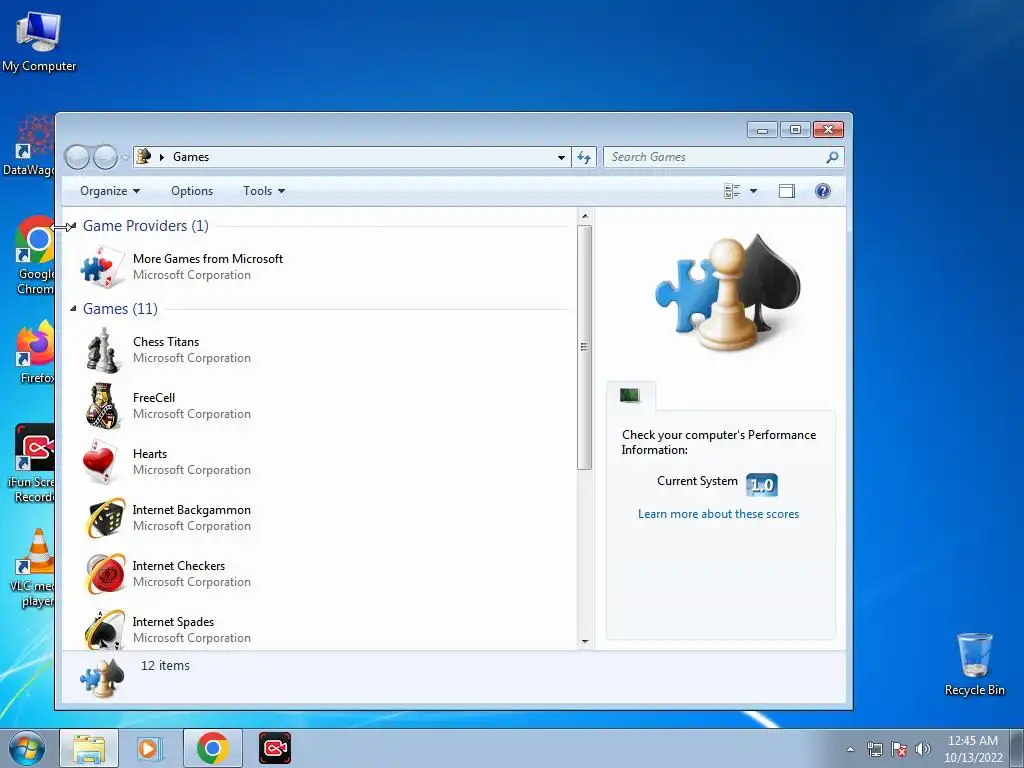Click the address bar Games breadcrumb arrow
The width and height of the screenshot is (1024, 768).
click(162, 157)
